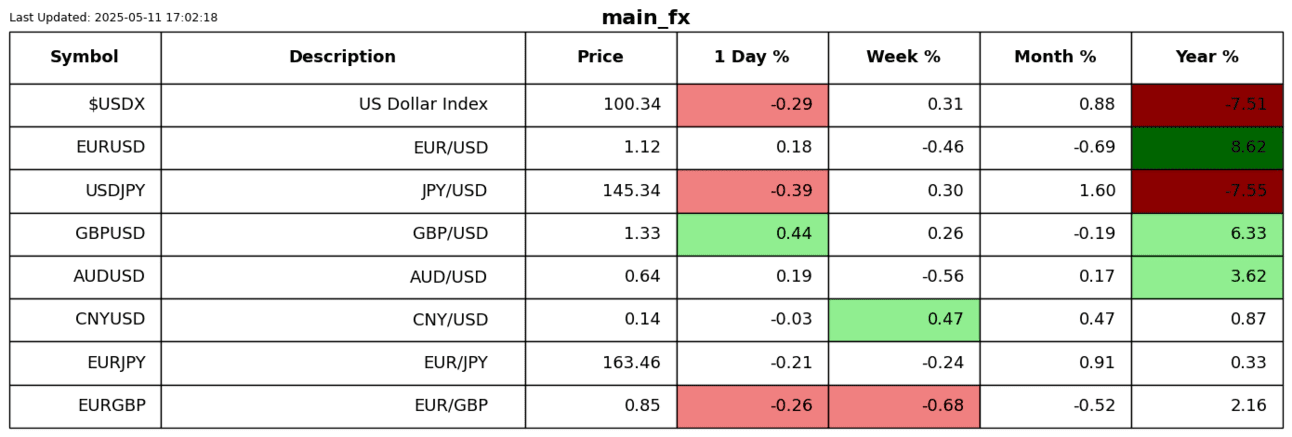Click the EURJPY price 163.46
The height and width of the screenshot is (437, 1292).
pos(600,363)
